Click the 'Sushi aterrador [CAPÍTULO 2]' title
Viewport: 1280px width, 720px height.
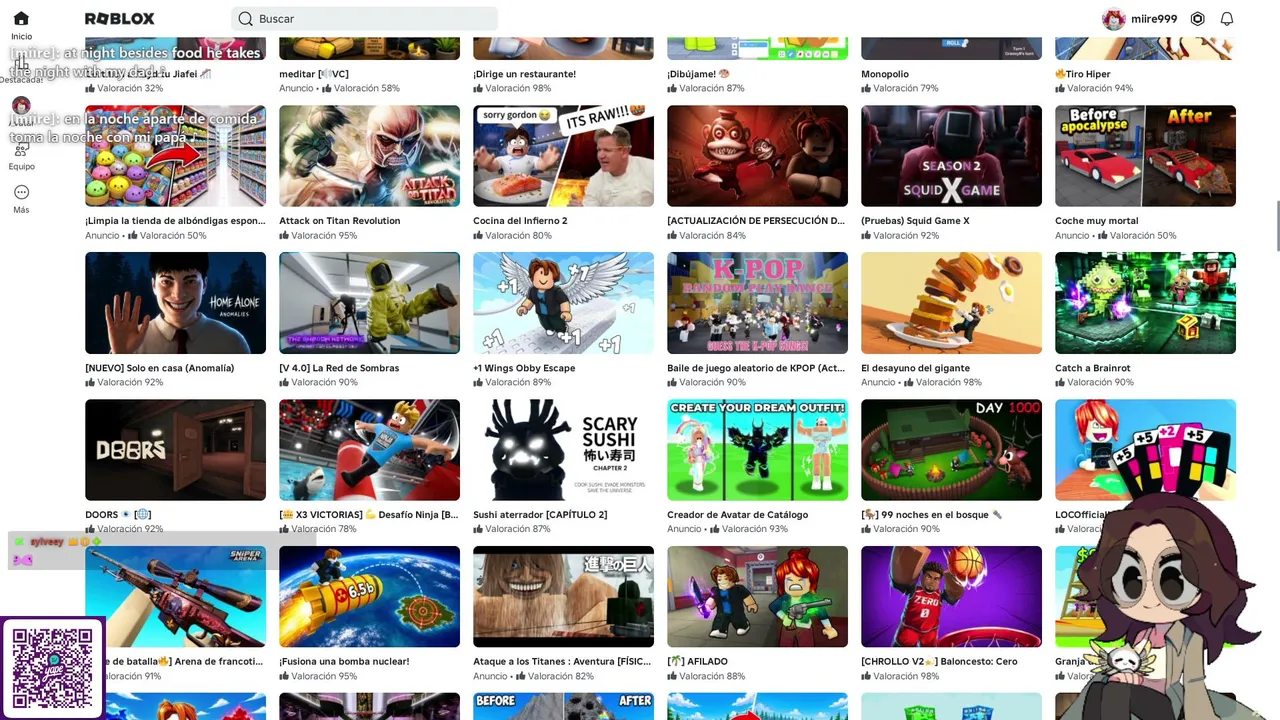point(540,515)
